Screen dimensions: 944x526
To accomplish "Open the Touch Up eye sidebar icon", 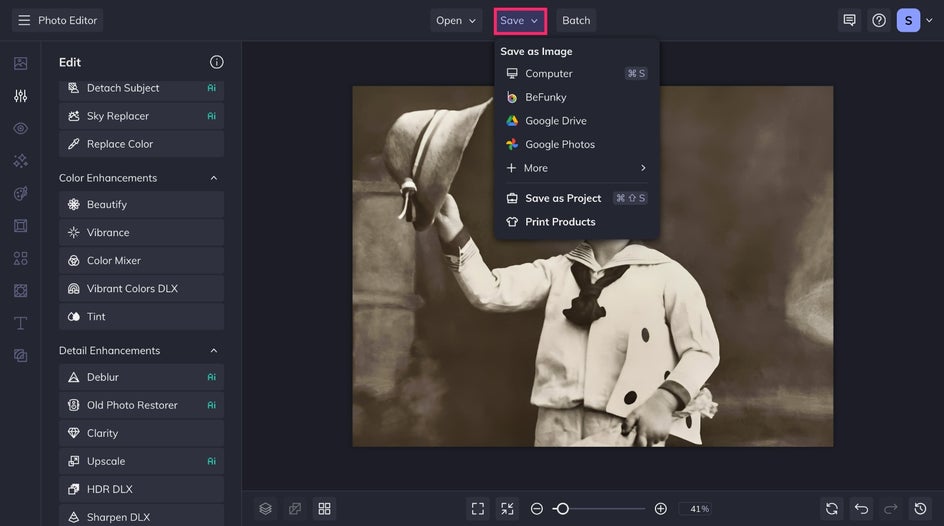I will tap(20, 128).
